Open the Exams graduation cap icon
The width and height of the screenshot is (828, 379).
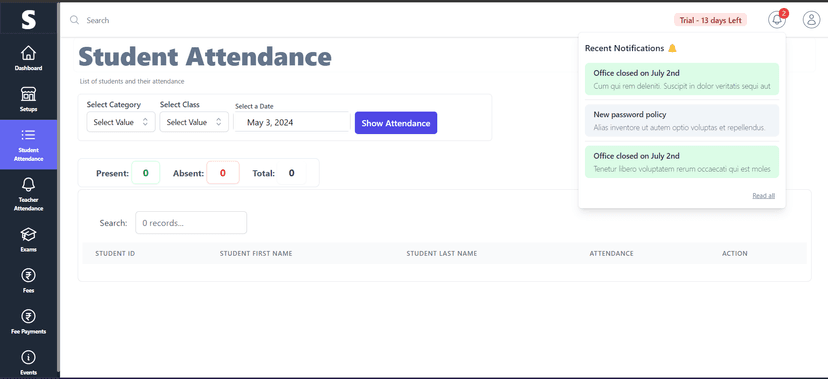point(29,234)
